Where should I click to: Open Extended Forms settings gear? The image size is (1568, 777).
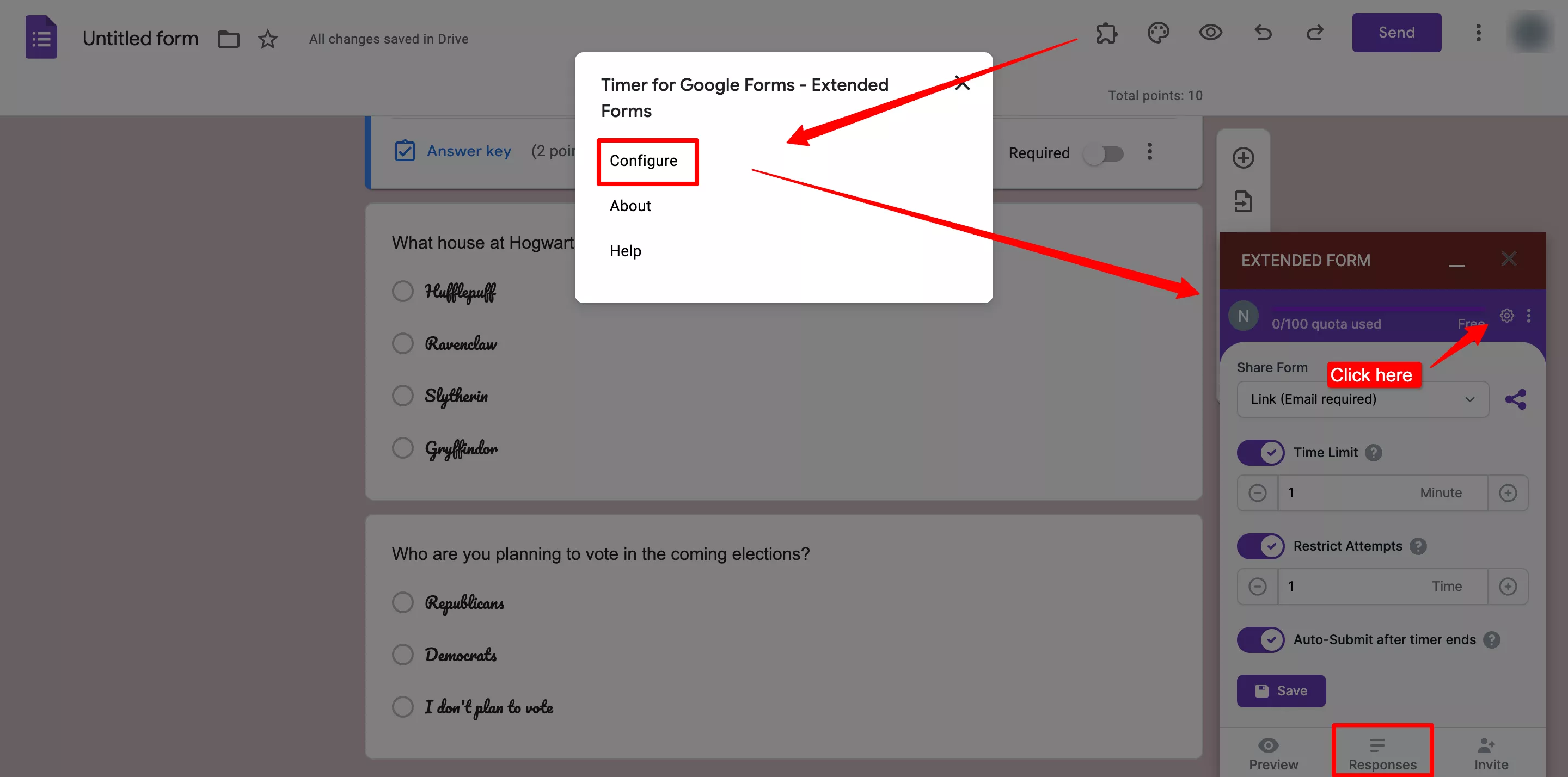[x=1506, y=316]
